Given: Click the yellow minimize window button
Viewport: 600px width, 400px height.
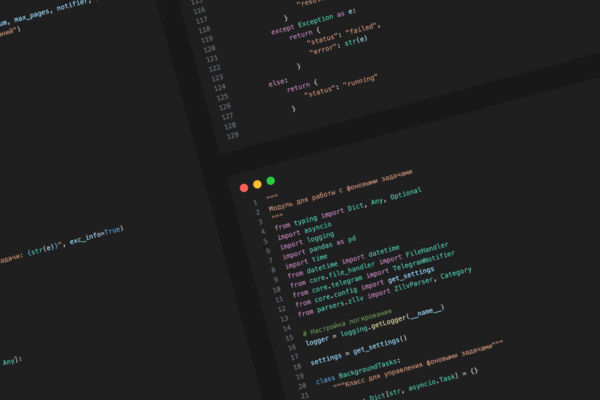Looking at the screenshot, I should [x=257, y=184].
